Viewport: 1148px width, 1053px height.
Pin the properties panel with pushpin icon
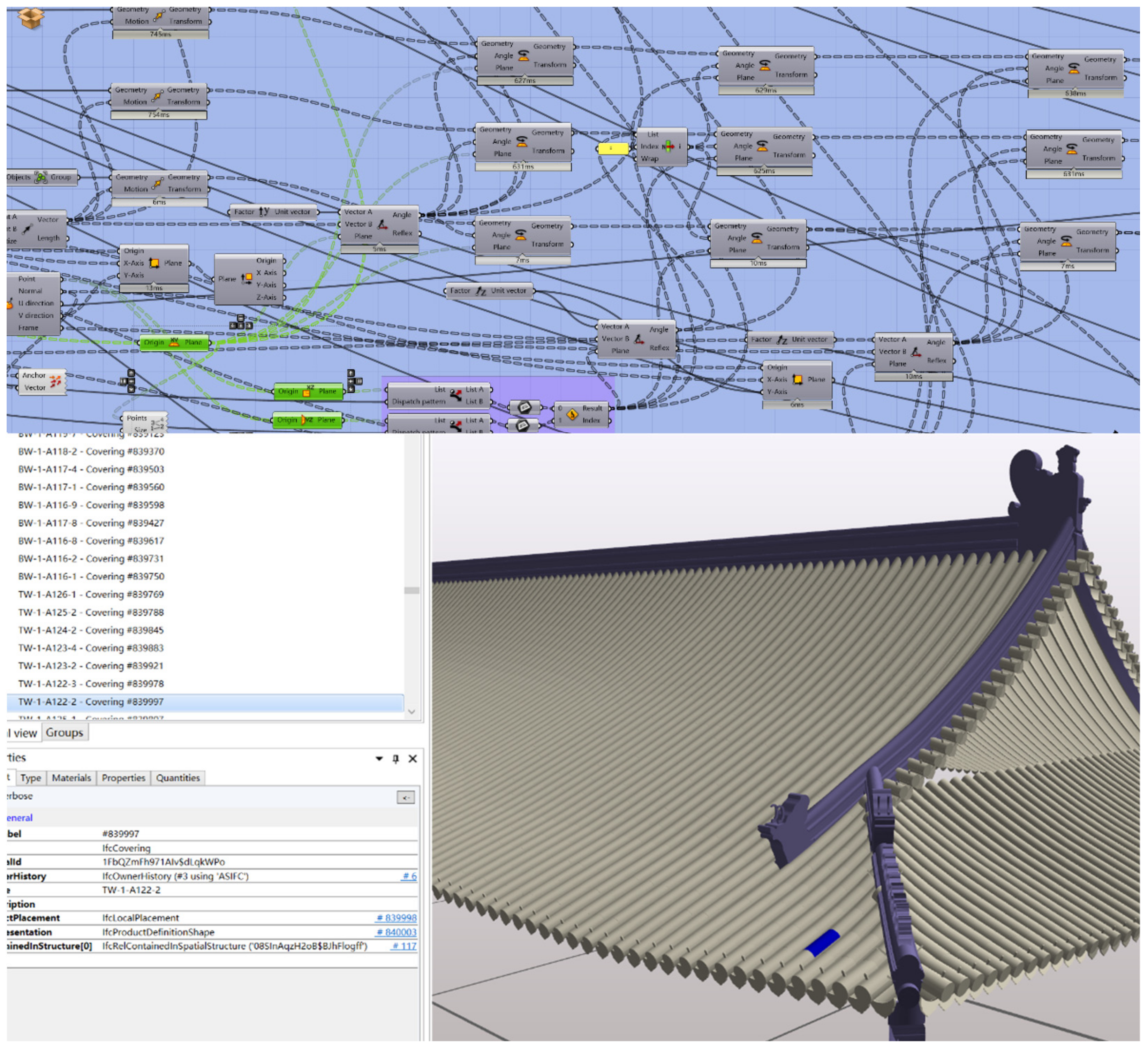[395, 759]
